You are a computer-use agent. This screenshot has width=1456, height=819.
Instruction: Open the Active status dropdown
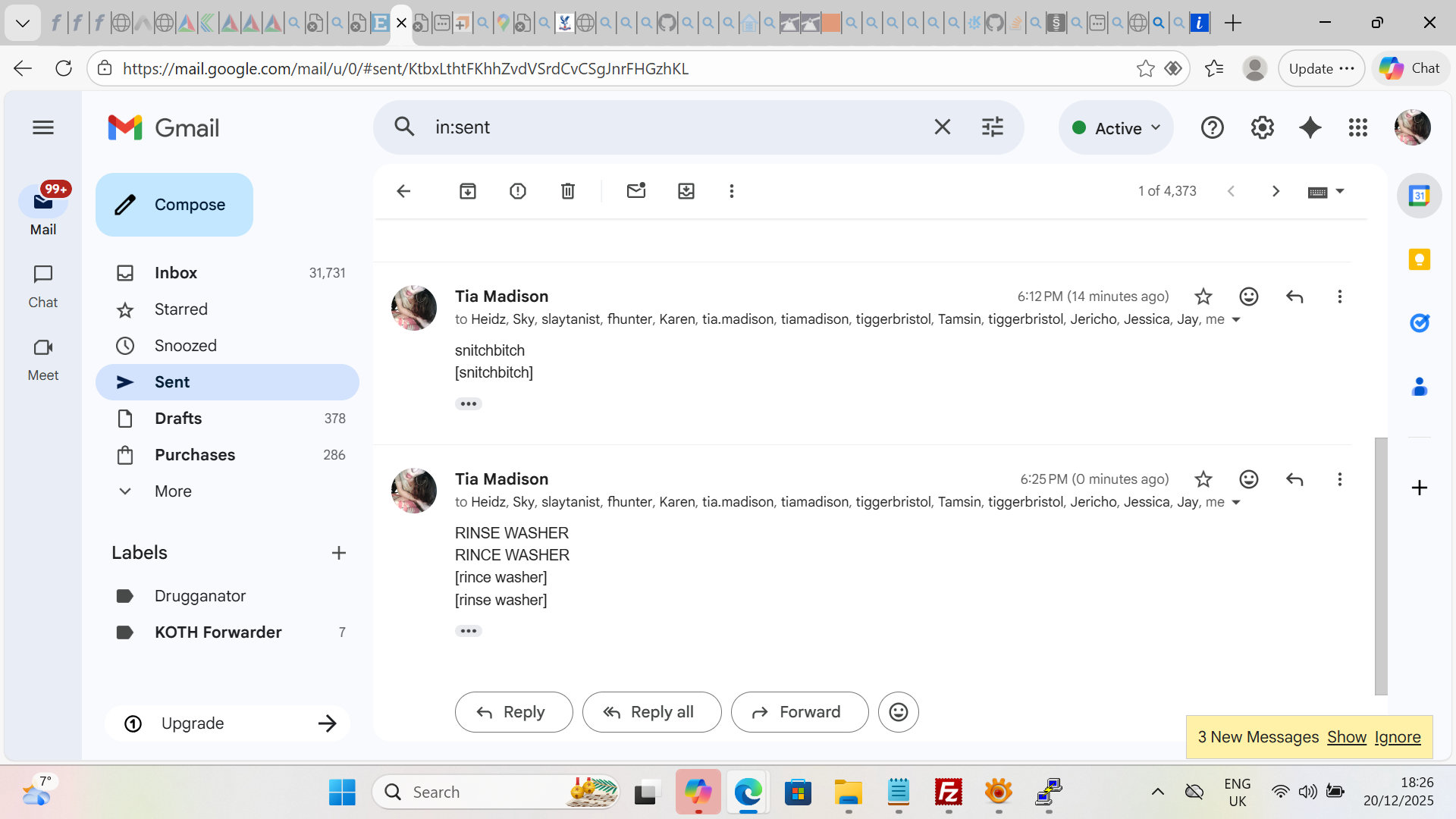click(1116, 128)
